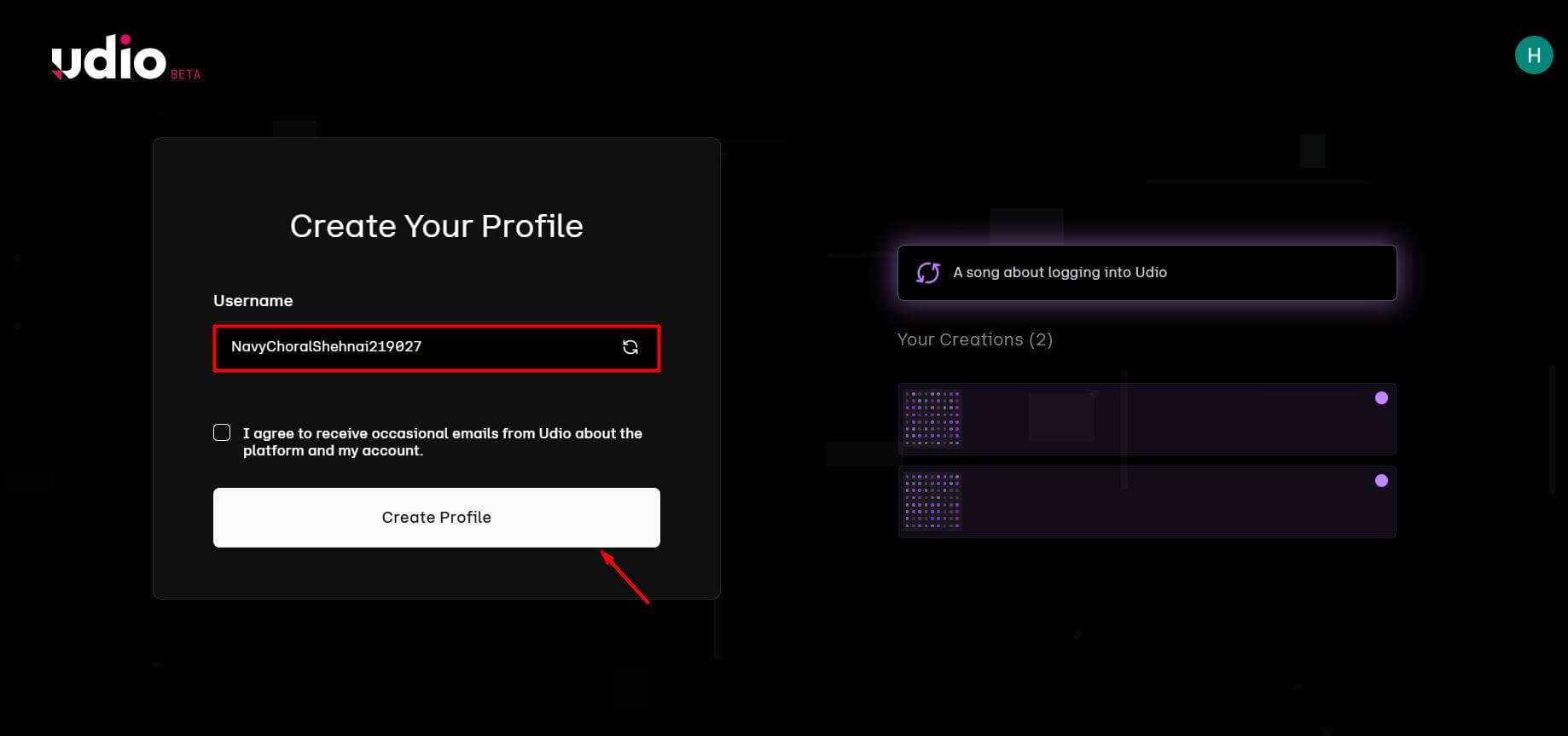Tick the occasional emails agreement checkbox
1568x736 pixels.
point(222,432)
